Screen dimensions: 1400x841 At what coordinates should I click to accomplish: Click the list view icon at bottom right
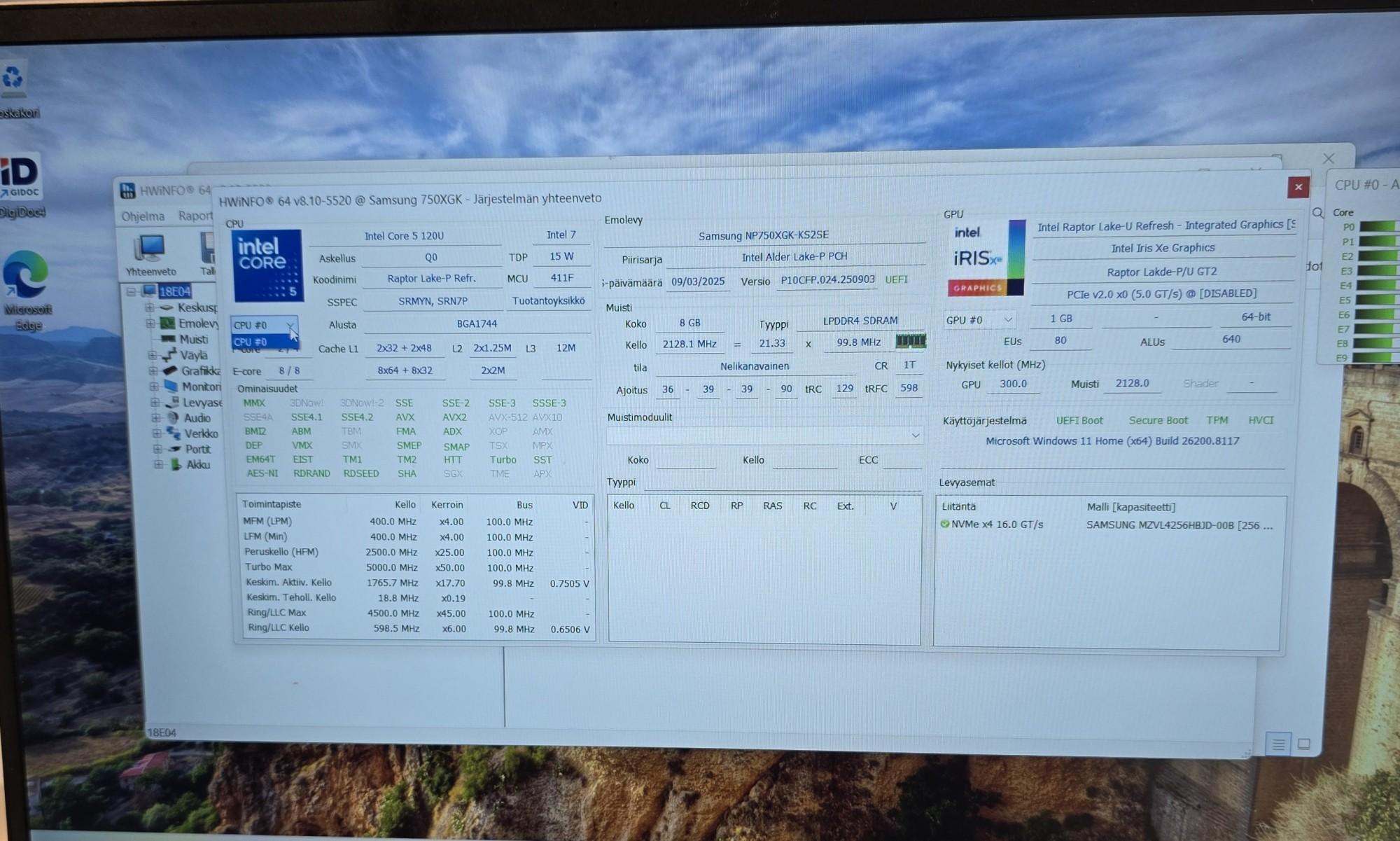(1278, 744)
